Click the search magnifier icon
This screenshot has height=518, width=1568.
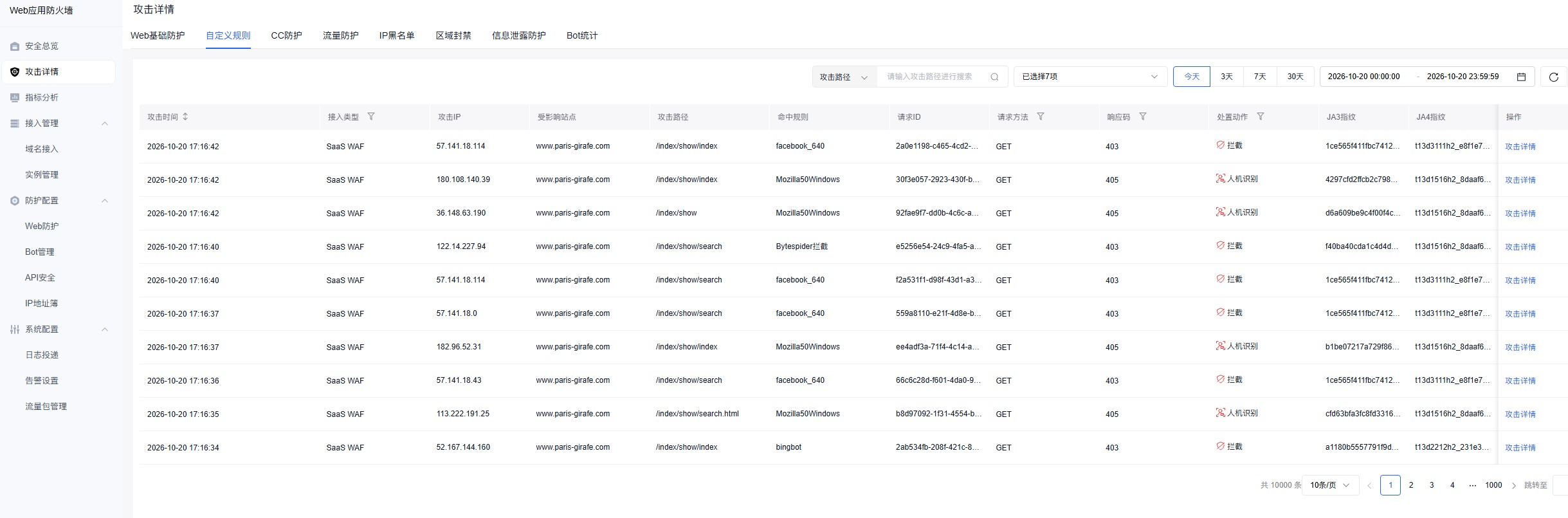994,77
